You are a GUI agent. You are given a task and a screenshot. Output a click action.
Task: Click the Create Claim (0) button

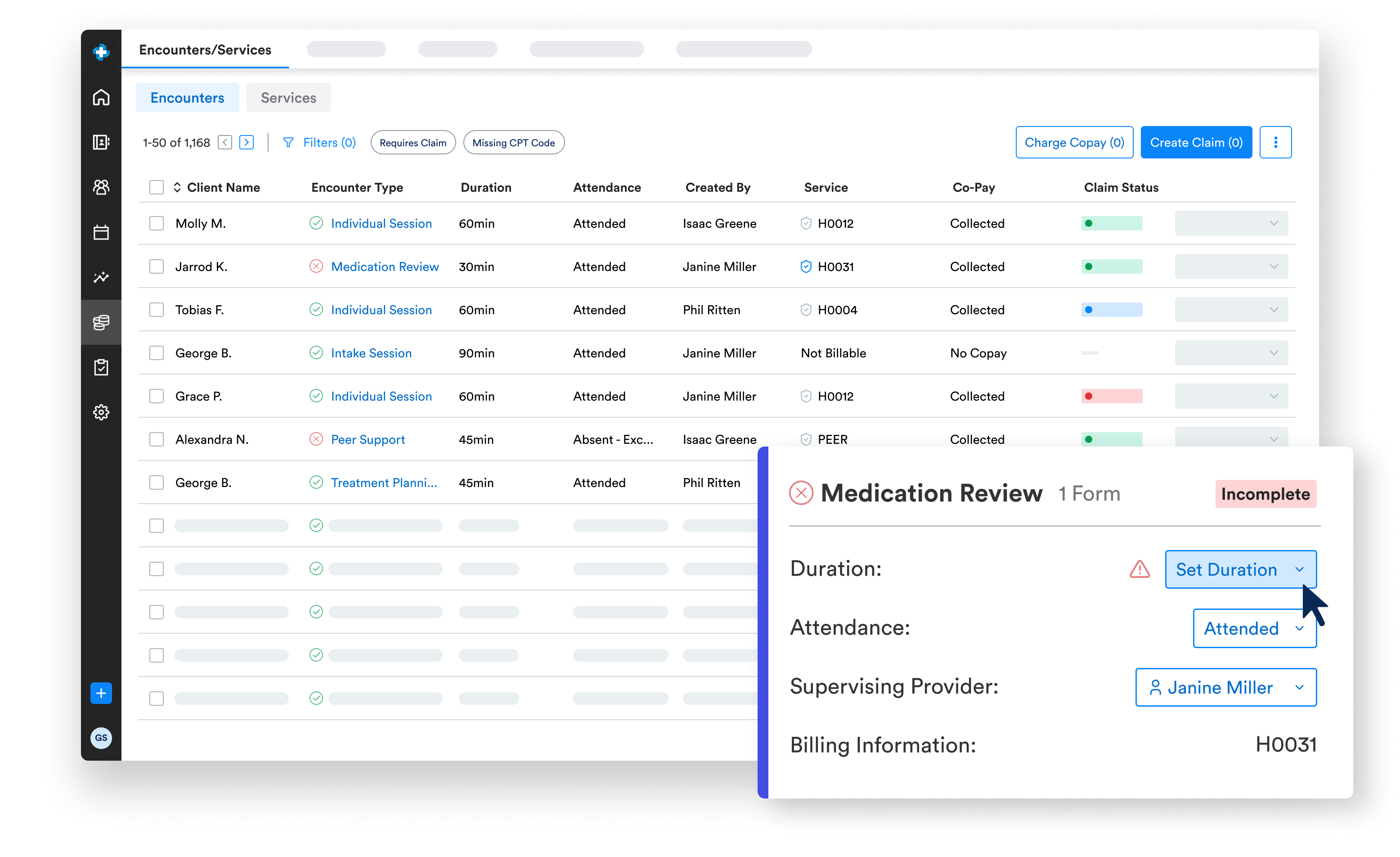coord(1196,142)
